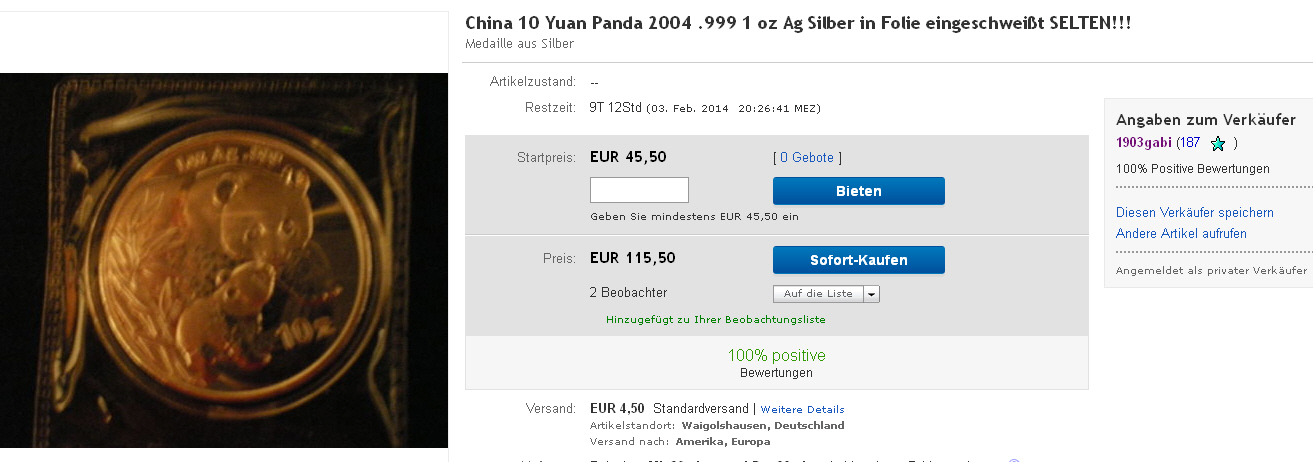Click the Sofort-Kaufen button
The image size is (1313, 462).
(858, 260)
